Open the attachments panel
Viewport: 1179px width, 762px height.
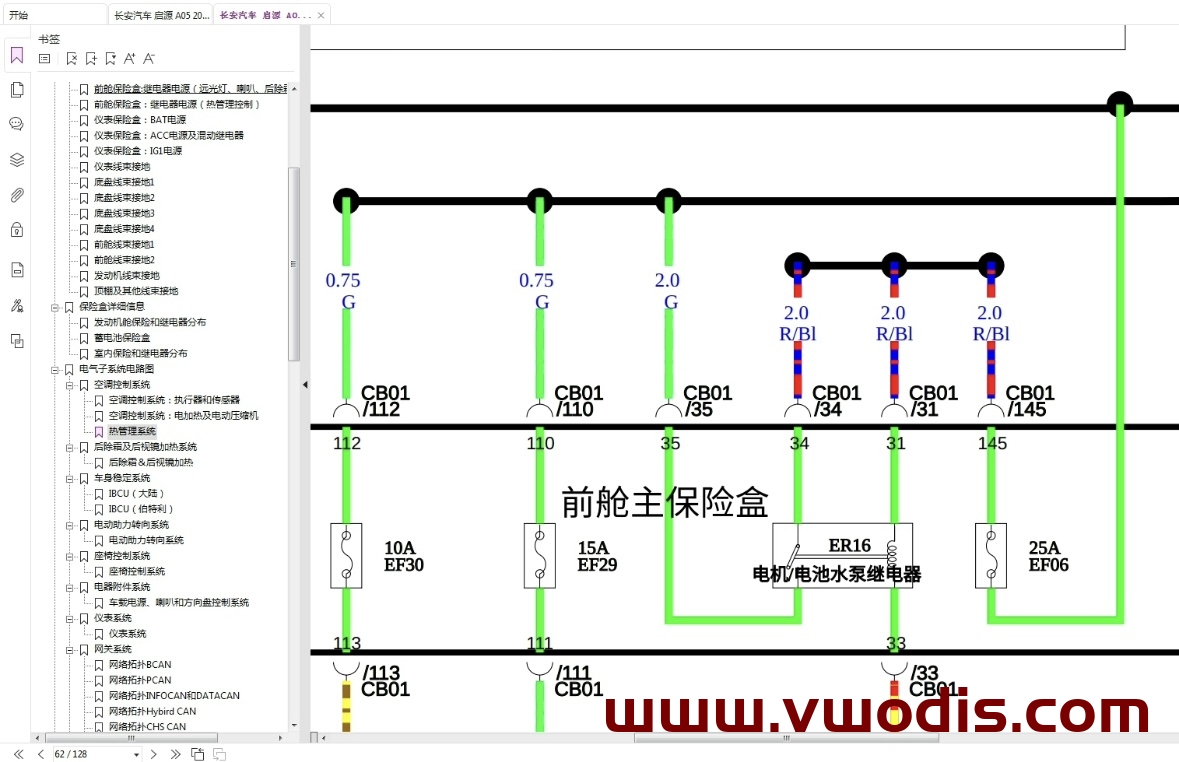coord(17,194)
